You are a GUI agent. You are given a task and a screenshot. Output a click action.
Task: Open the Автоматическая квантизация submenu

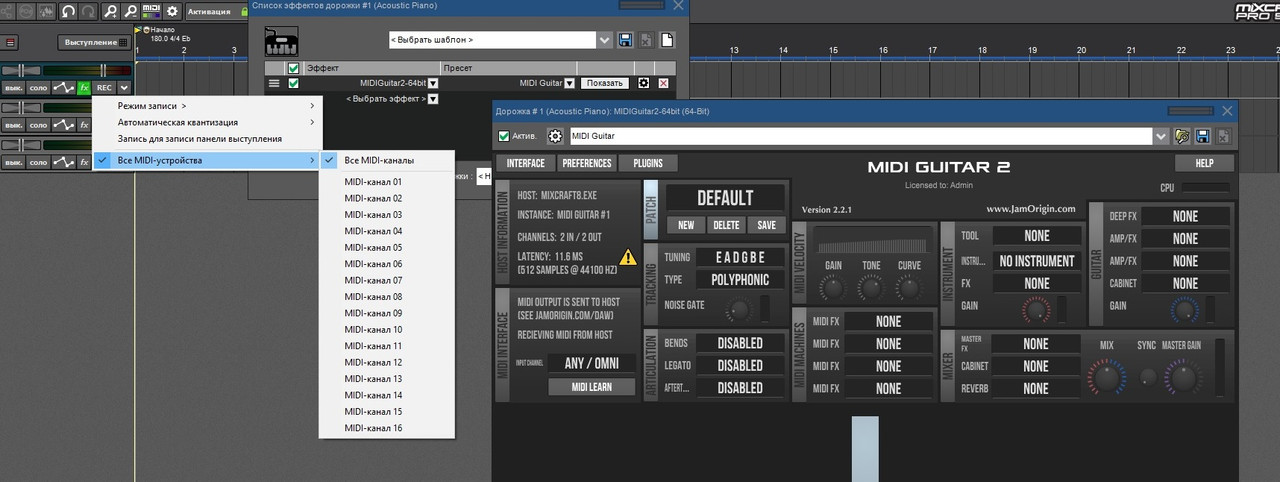[207, 122]
